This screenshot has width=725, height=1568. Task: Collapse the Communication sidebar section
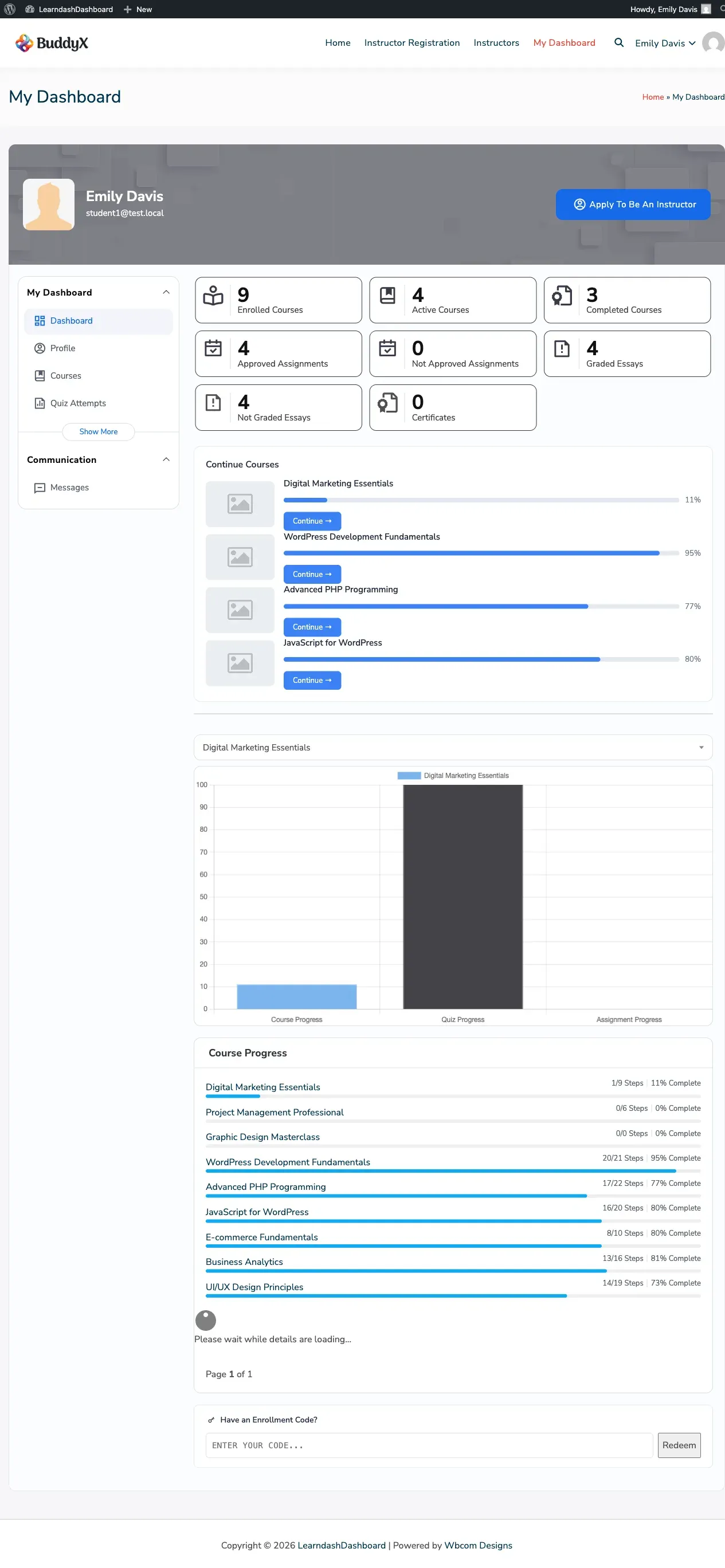click(x=166, y=459)
